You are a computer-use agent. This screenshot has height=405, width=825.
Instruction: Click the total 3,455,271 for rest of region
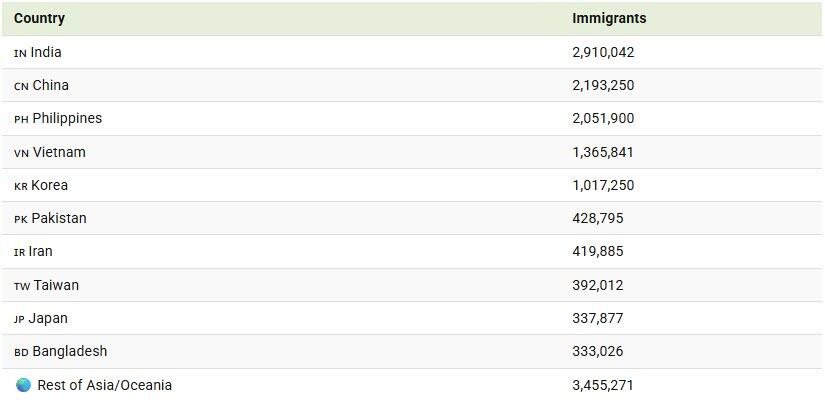pyautogui.click(x=603, y=385)
